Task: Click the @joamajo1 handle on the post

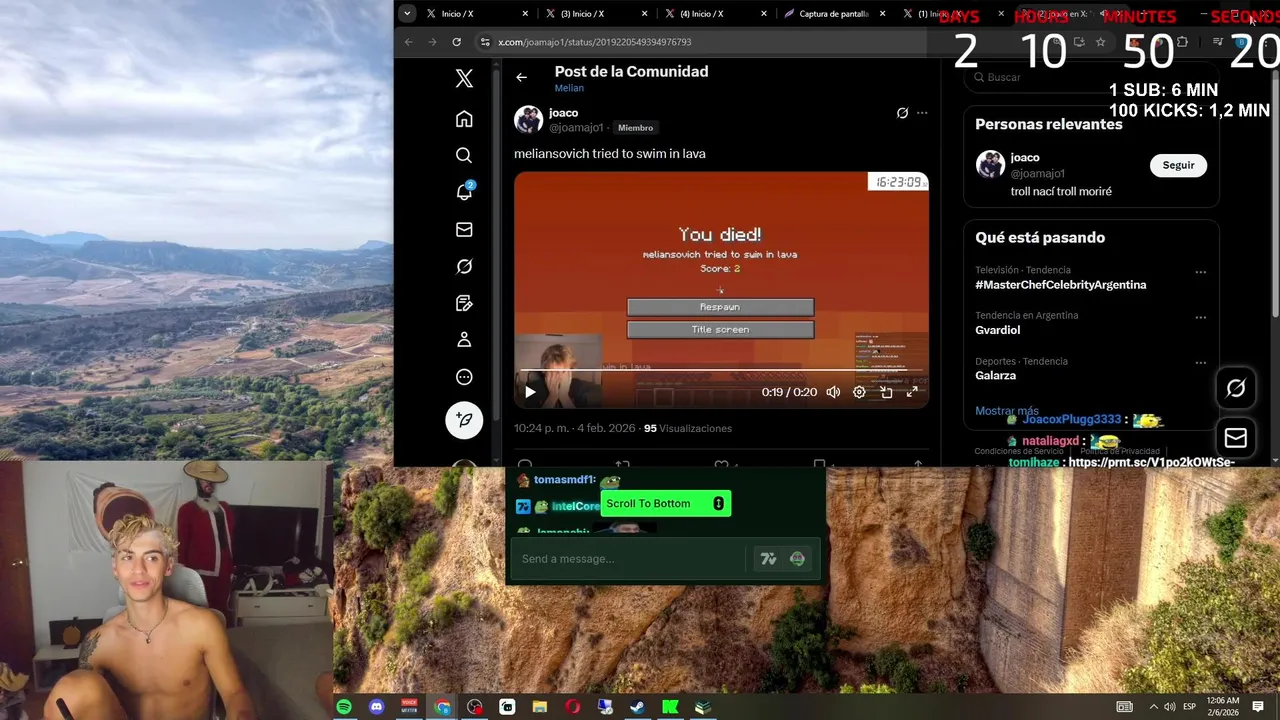Action: 576,128
